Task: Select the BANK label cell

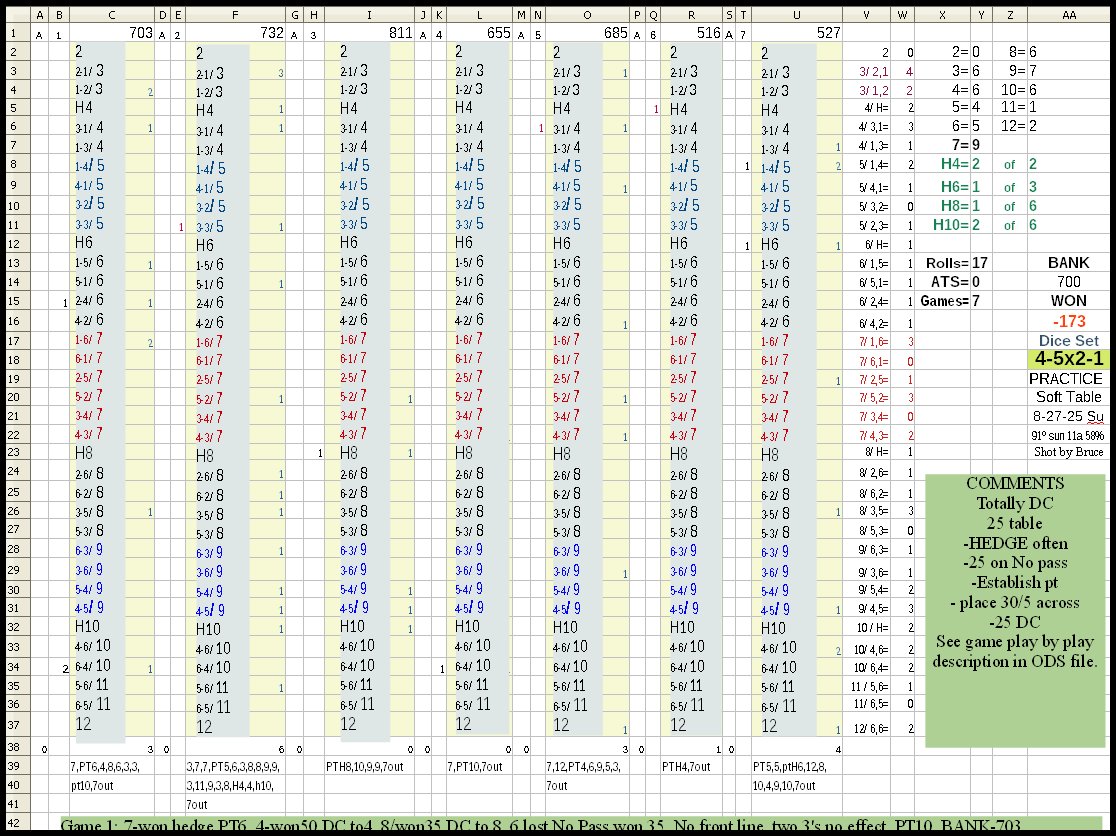Action: 1068,263
